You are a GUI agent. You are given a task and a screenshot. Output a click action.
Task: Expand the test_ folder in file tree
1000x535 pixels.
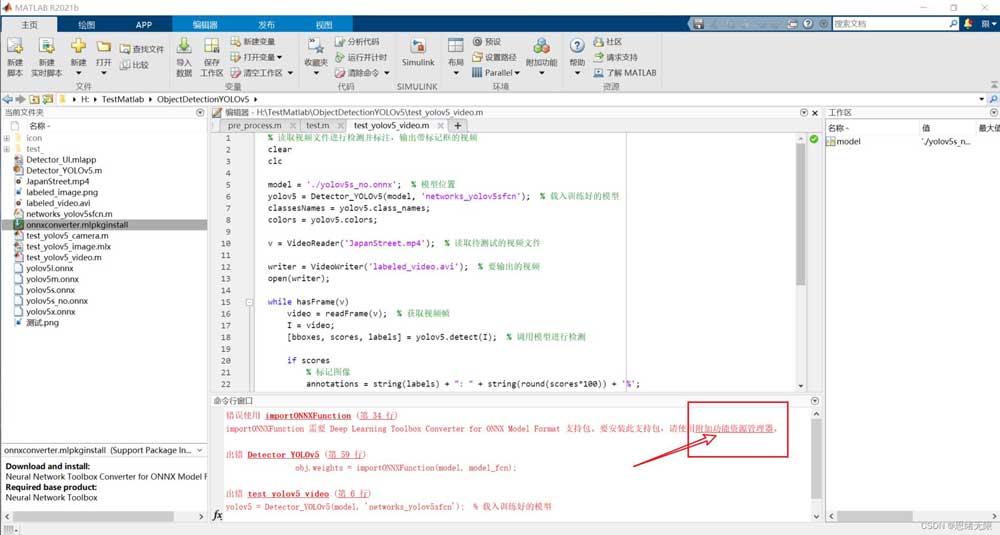(7, 148)
